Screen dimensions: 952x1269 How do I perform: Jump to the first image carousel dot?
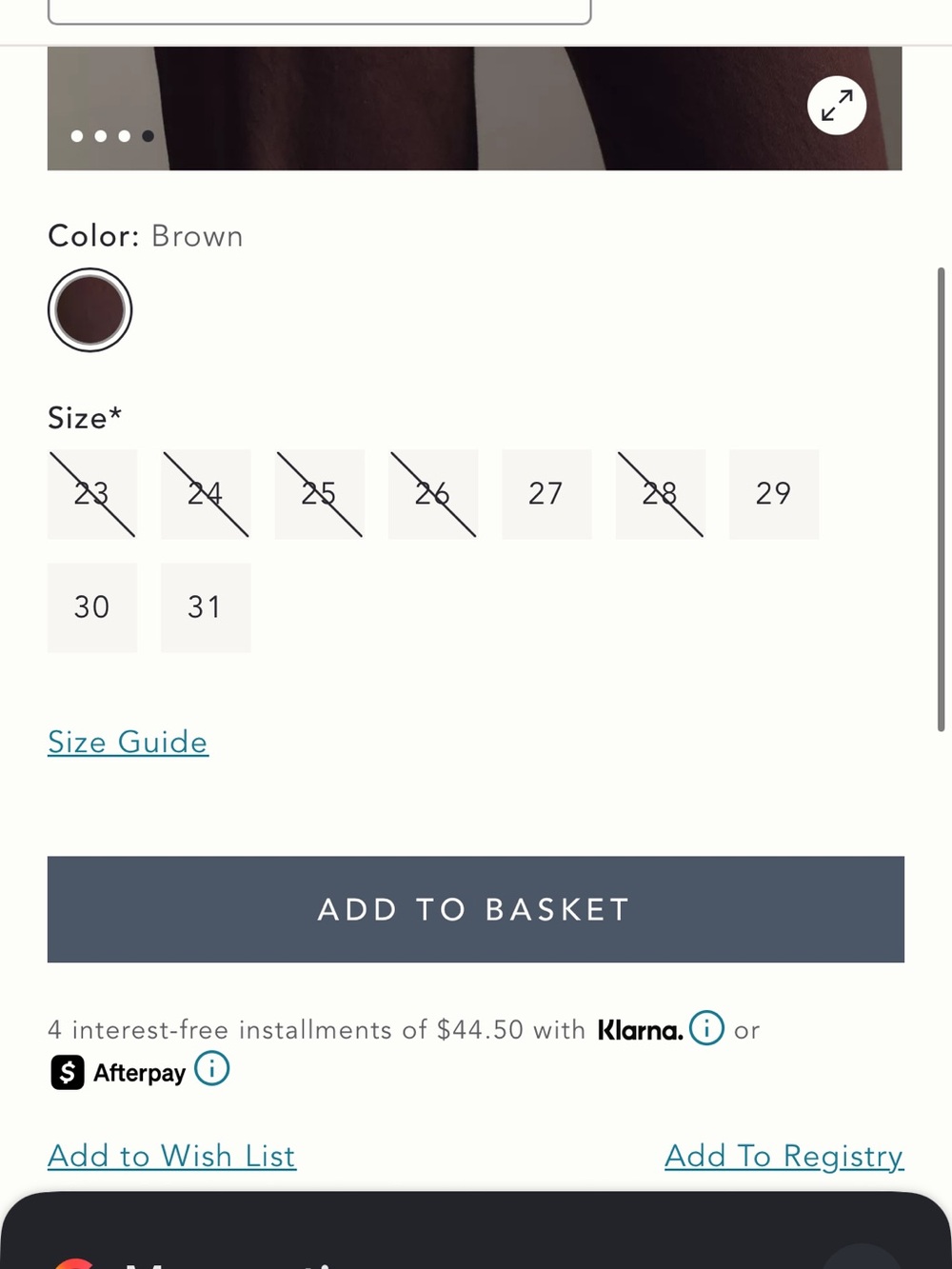[77, 136]
